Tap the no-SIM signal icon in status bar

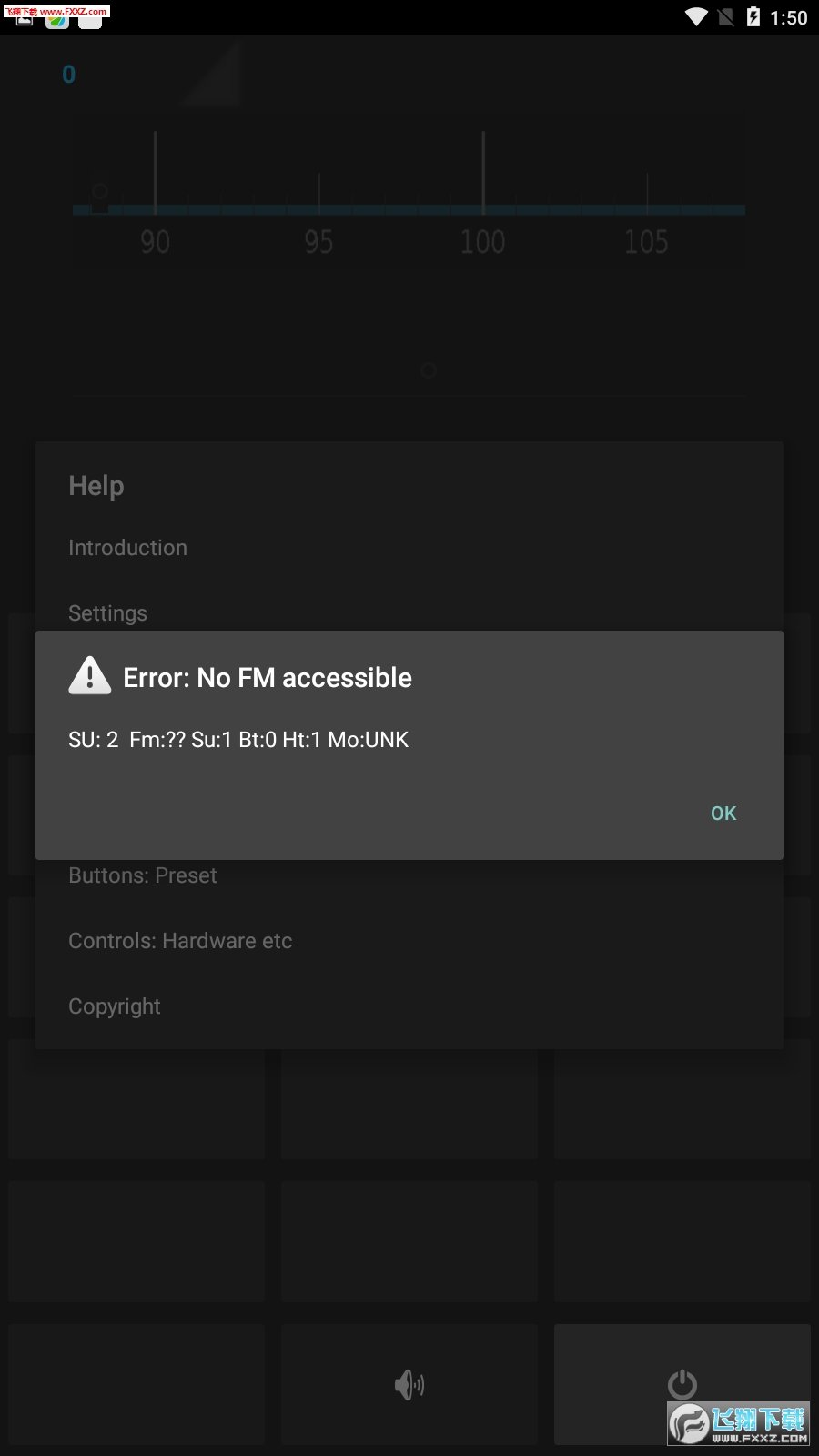tap(725, 17)
